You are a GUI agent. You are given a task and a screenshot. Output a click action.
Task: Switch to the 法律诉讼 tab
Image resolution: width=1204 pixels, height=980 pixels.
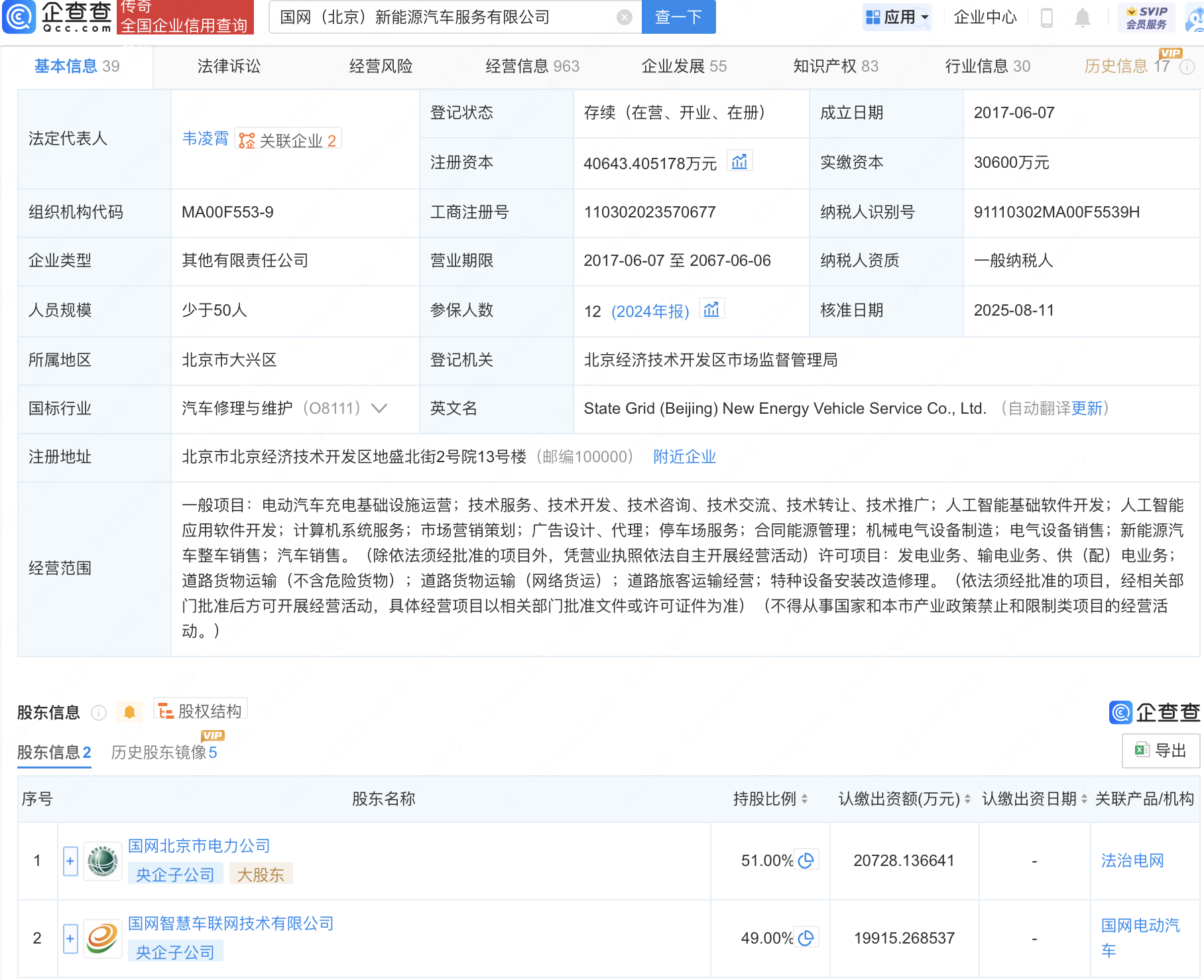point(229,66)
